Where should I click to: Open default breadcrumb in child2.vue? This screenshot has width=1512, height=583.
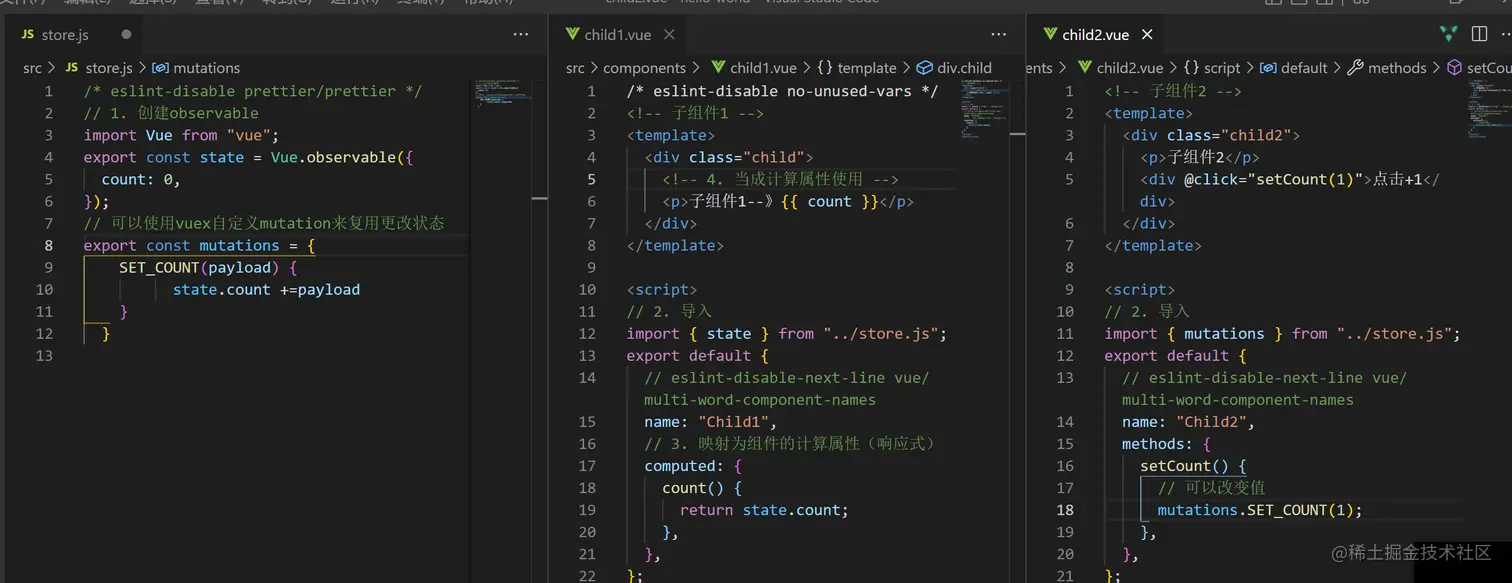coord(1294,68)
